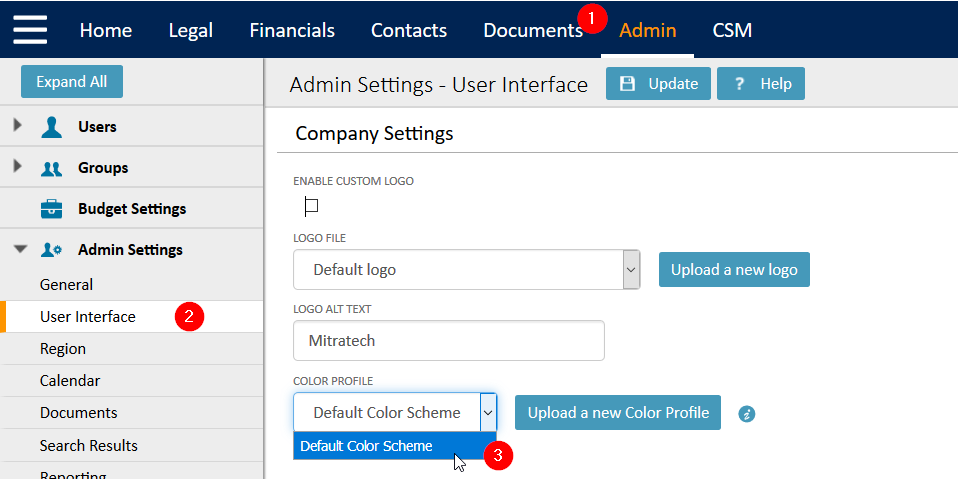Switch to the Financials tab
This screenshot has width=958, height=479.
292,30
